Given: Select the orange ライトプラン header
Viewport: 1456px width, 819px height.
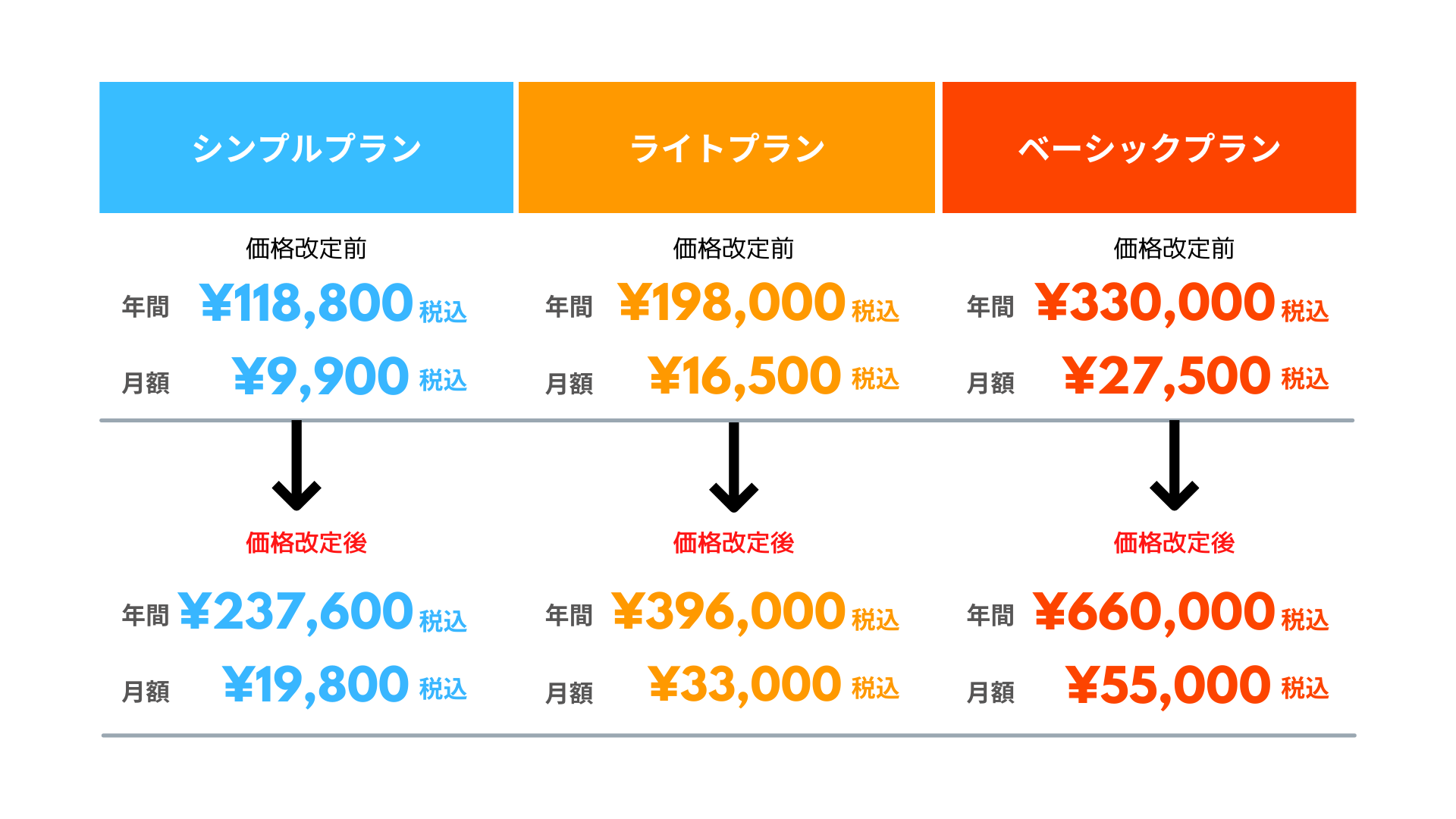Looking at the screenshot, I should tap(726, 147).
